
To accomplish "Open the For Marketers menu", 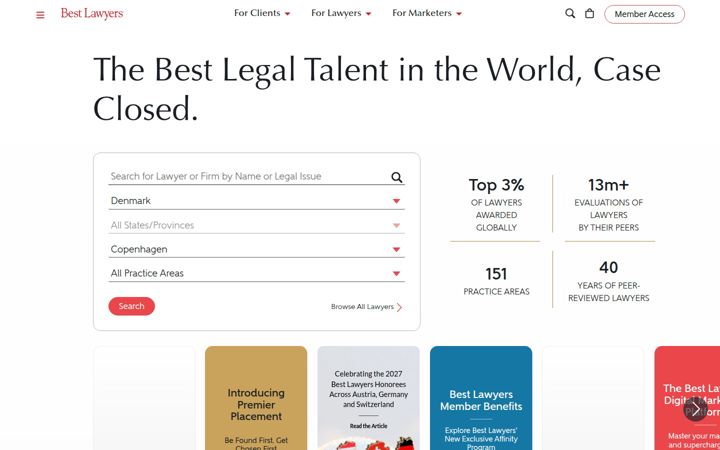I will [x=427, y=13].
